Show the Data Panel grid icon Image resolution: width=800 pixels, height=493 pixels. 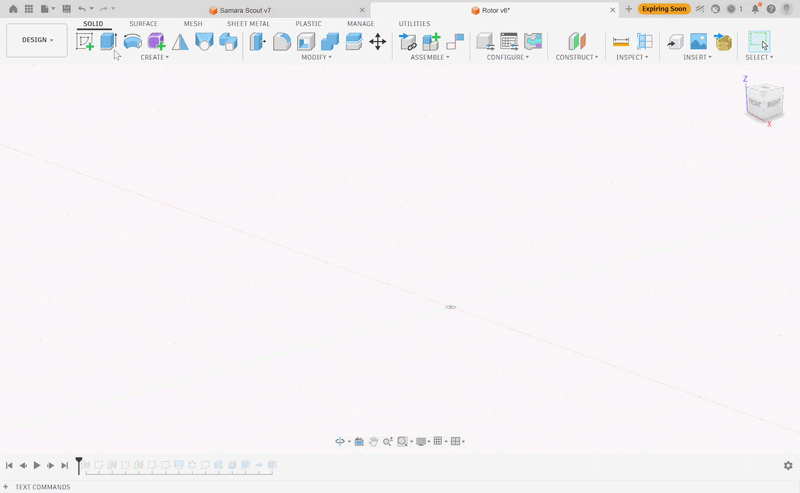pos(29,9)
